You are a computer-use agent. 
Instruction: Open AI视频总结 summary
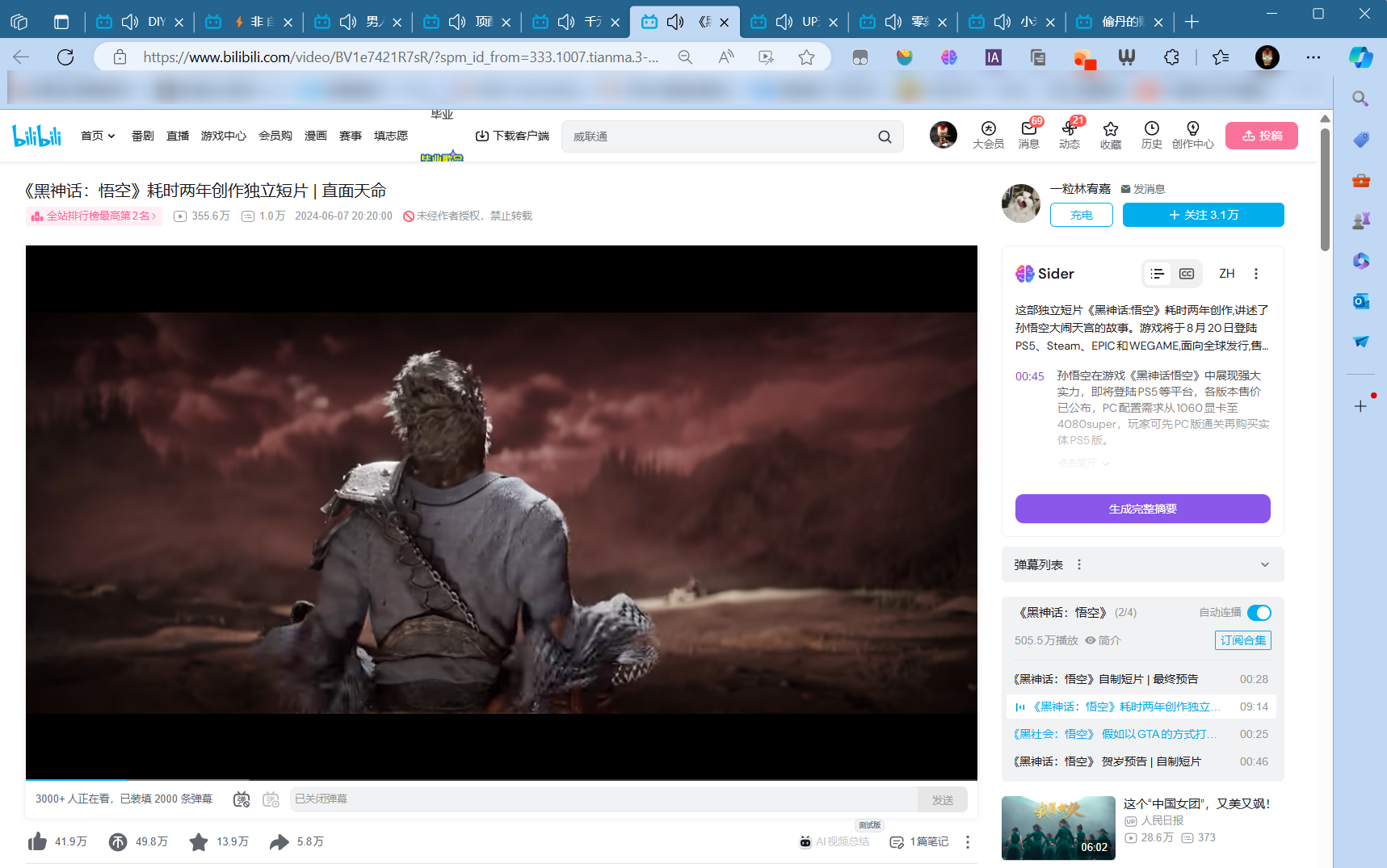point(834,842)
